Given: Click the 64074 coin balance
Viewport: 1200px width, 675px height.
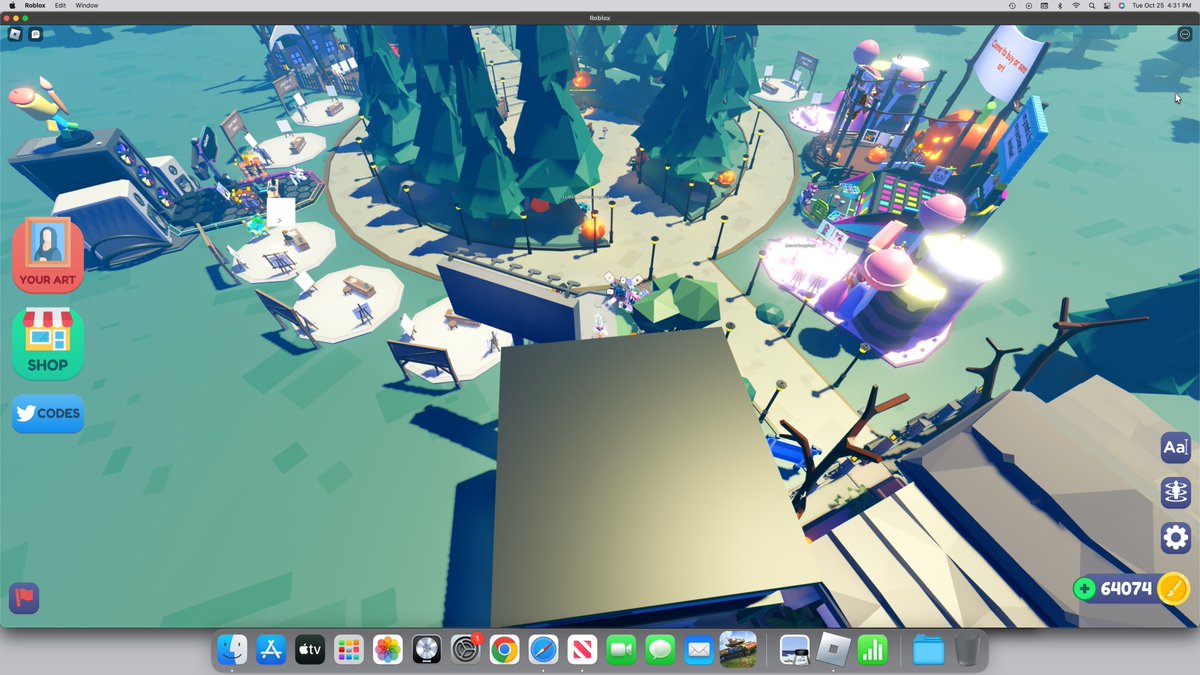Looking at the screenshot, I should tap(1126, 589).
